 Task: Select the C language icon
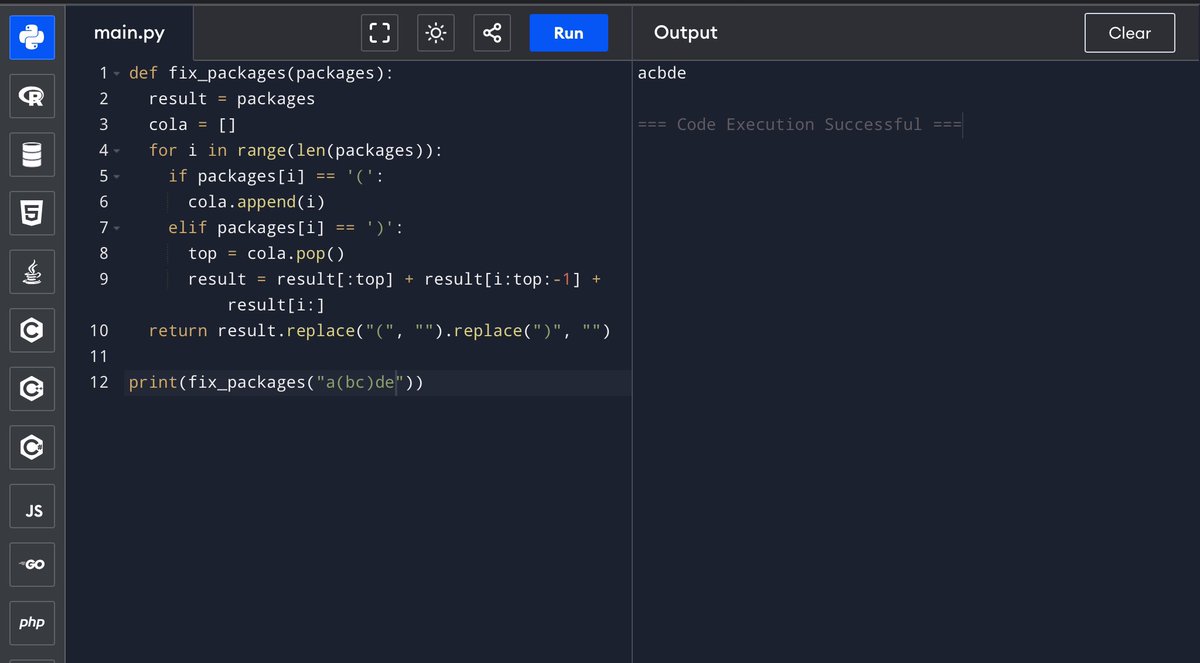(31, 330)
